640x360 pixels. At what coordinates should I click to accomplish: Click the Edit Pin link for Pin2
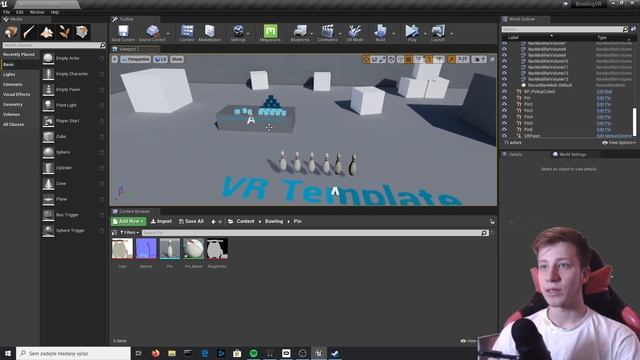(604, 104)
